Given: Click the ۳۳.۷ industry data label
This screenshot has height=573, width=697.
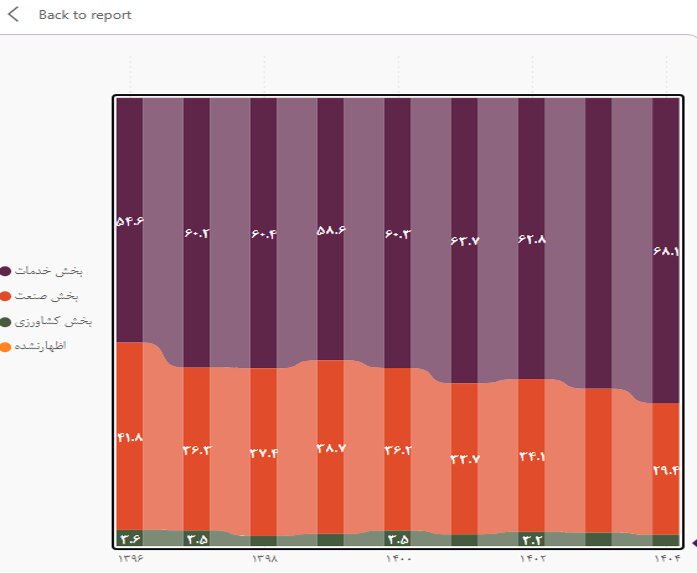Looking at the screenshot, I should pyautogui.click(x=465, y=458).
